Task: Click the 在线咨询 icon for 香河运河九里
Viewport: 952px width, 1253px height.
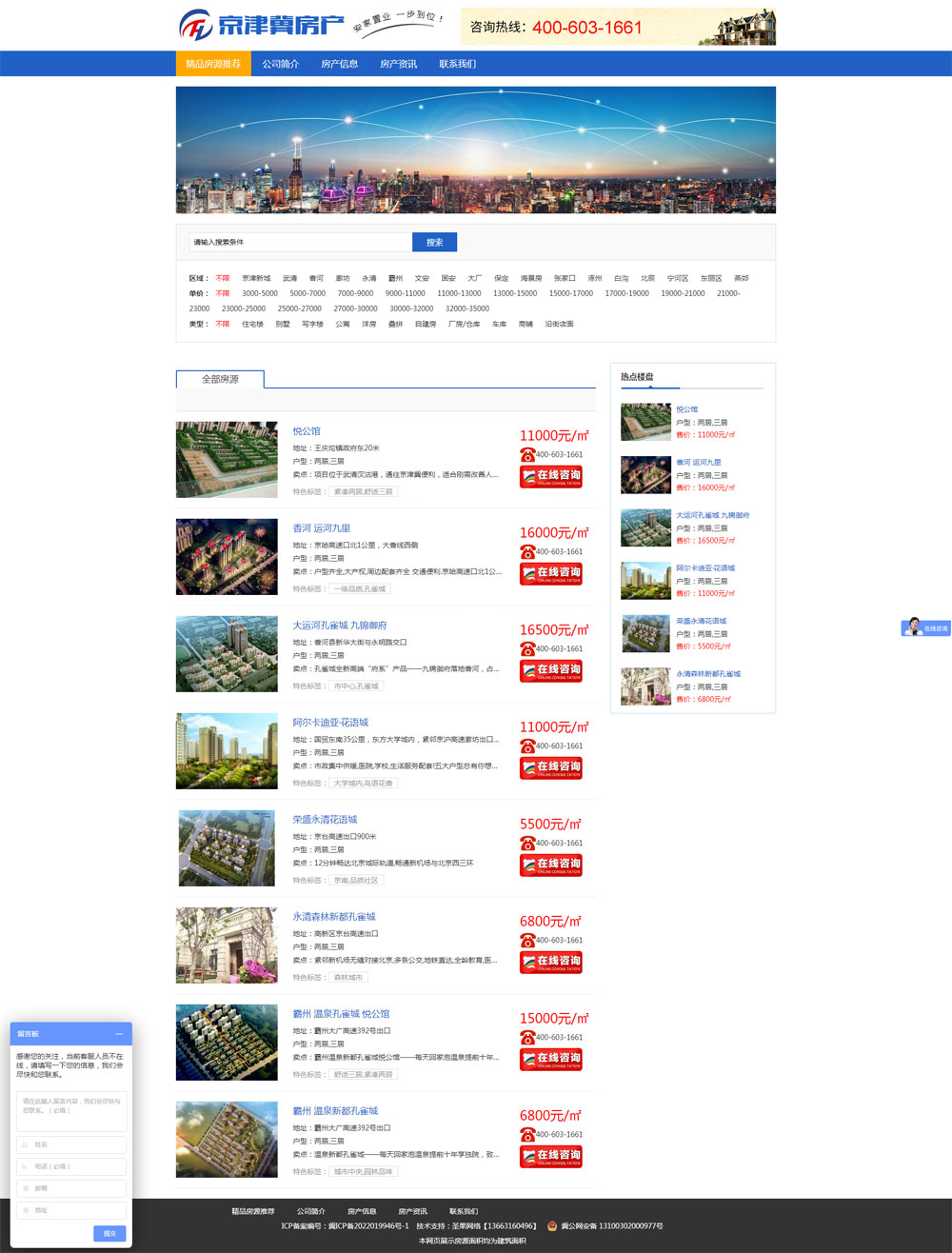Action: point(551,572)
